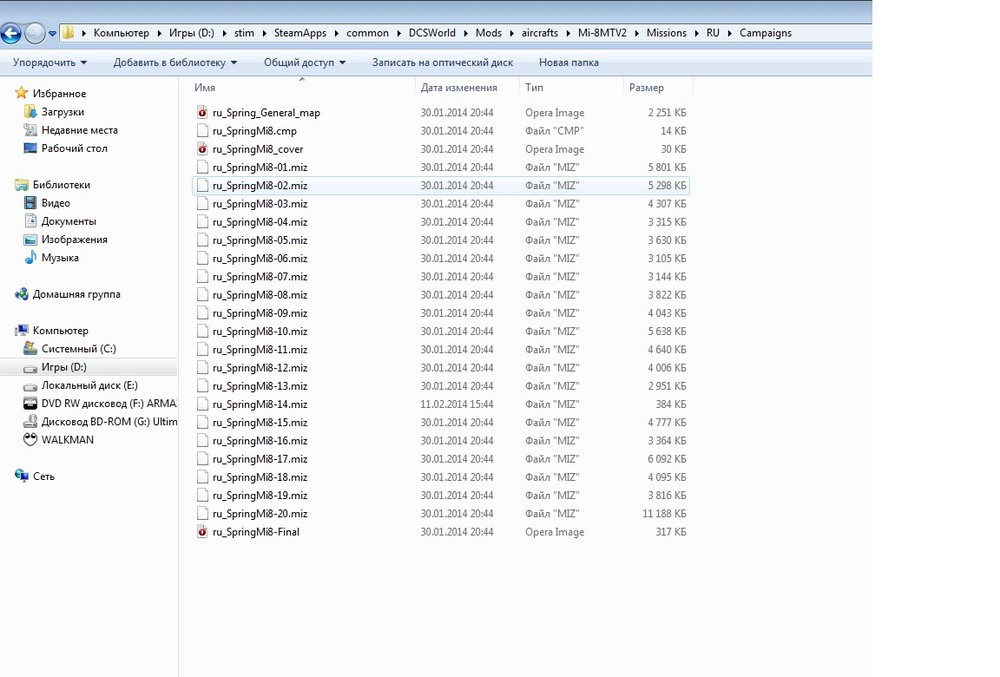The width and height of the screenshot is (1000, 677).
Task: Sort by the Дата изменения column header
Action: pyautogui.click(x=467, y=87)
